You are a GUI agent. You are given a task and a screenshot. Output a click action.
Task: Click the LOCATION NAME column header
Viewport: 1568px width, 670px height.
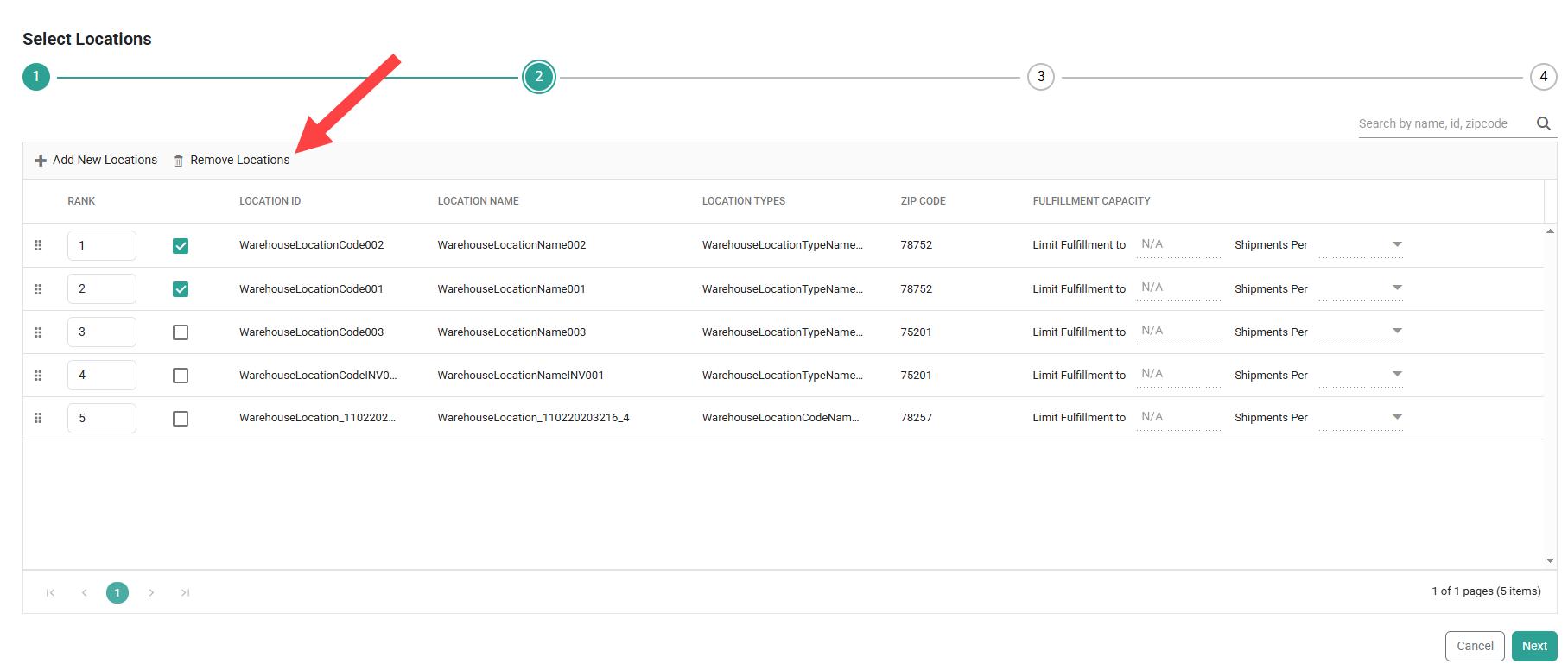tap(479, 201)
